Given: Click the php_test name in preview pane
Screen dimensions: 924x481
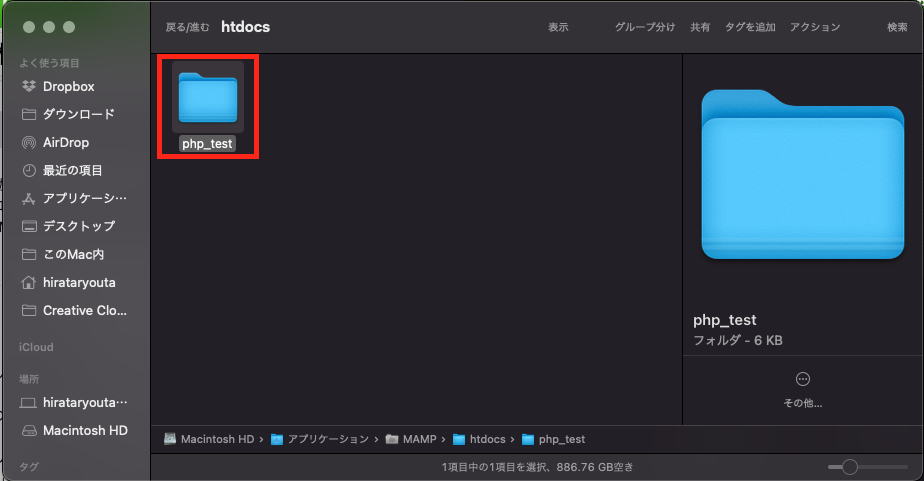Looking at the screenshot, I should click(x=725, y=320).
